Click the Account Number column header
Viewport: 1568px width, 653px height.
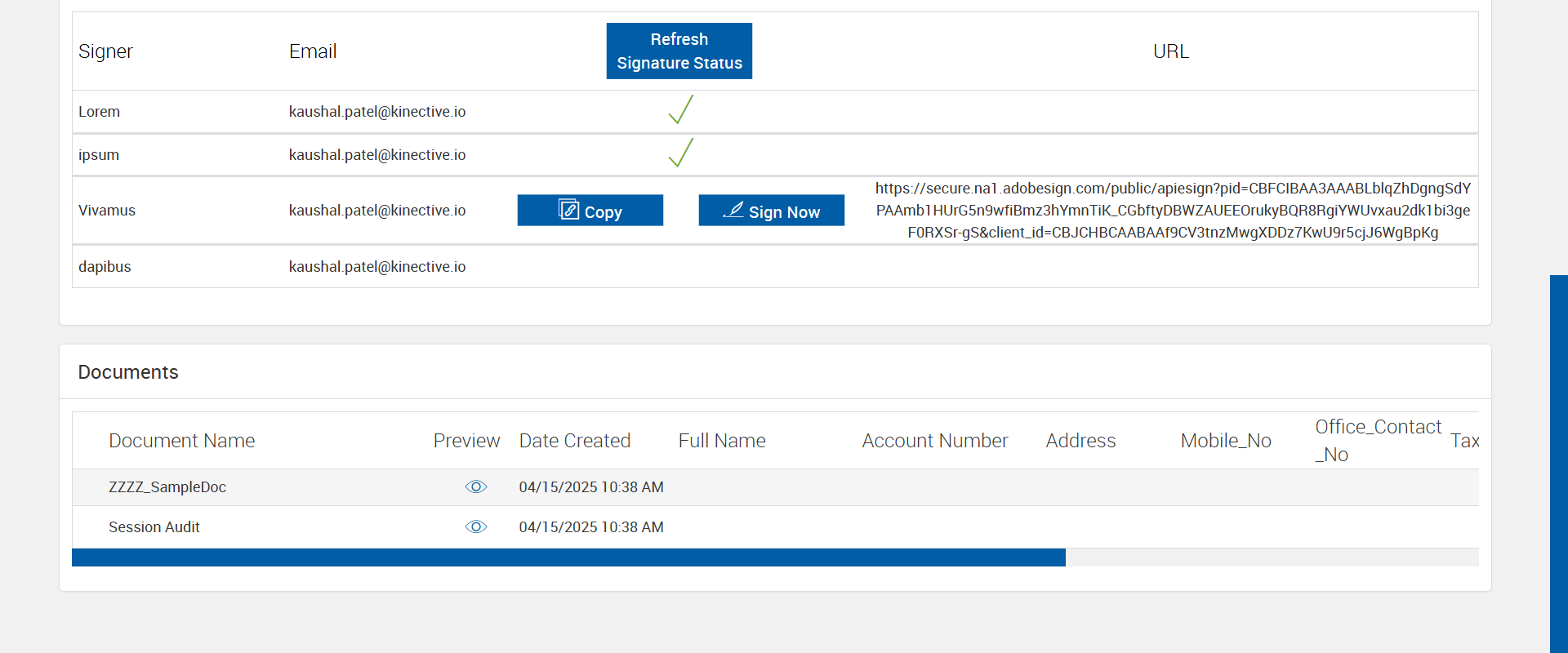pyautogui.click(x=934, y=441)
